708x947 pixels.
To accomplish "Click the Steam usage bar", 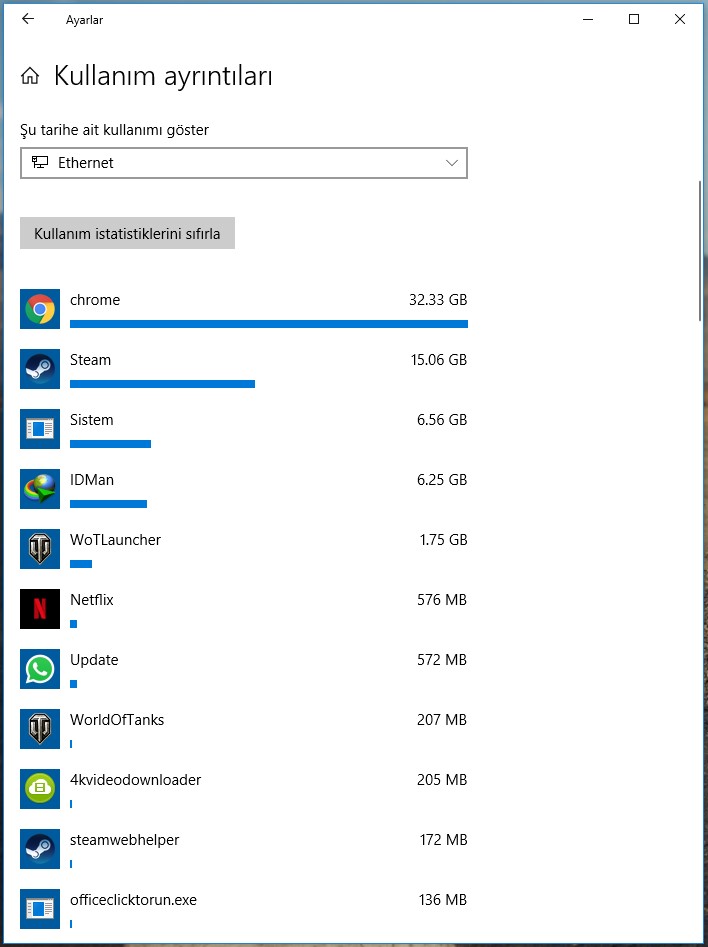I will point(162,384).
